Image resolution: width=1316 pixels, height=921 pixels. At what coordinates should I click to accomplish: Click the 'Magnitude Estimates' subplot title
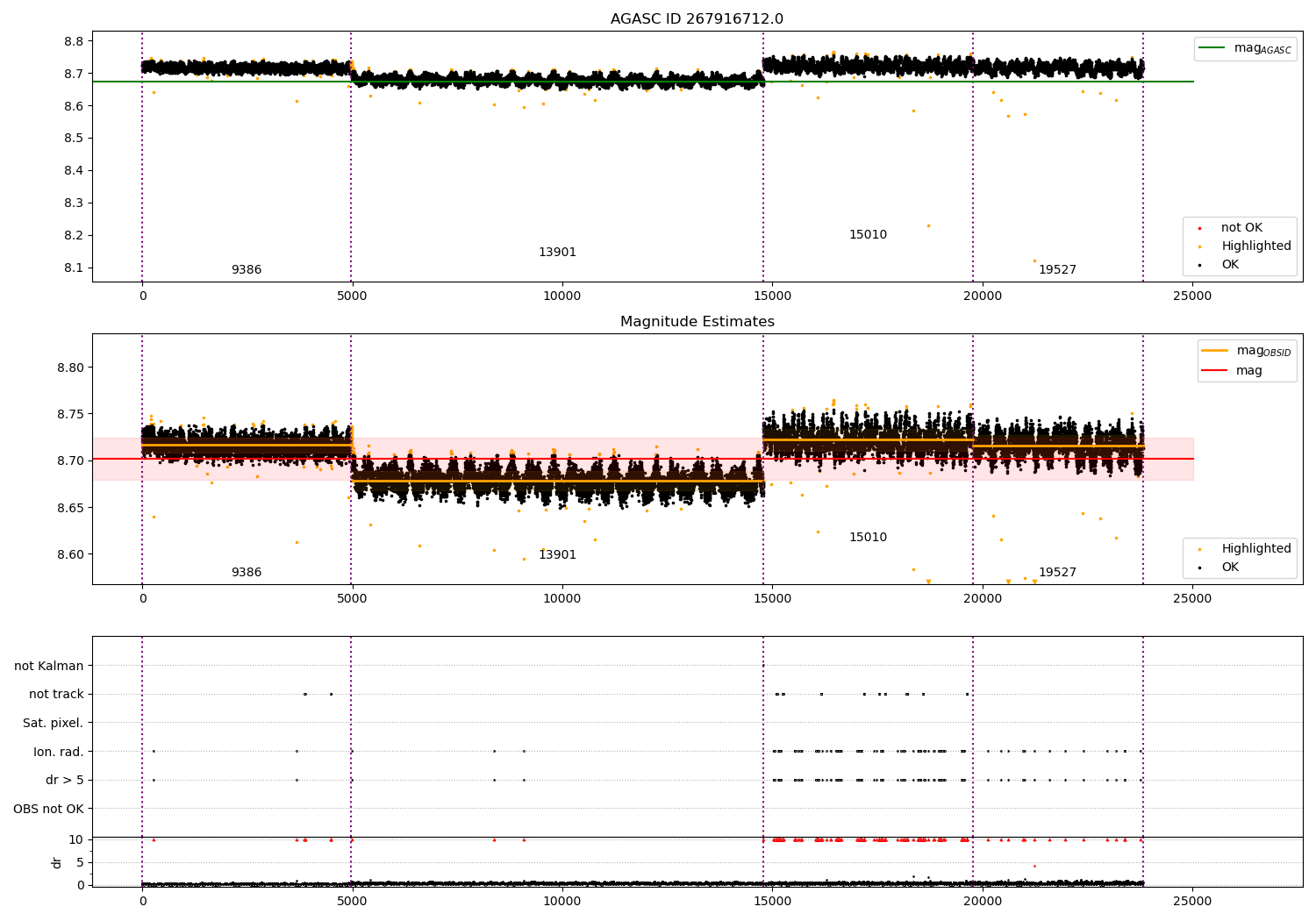[697, 322]
